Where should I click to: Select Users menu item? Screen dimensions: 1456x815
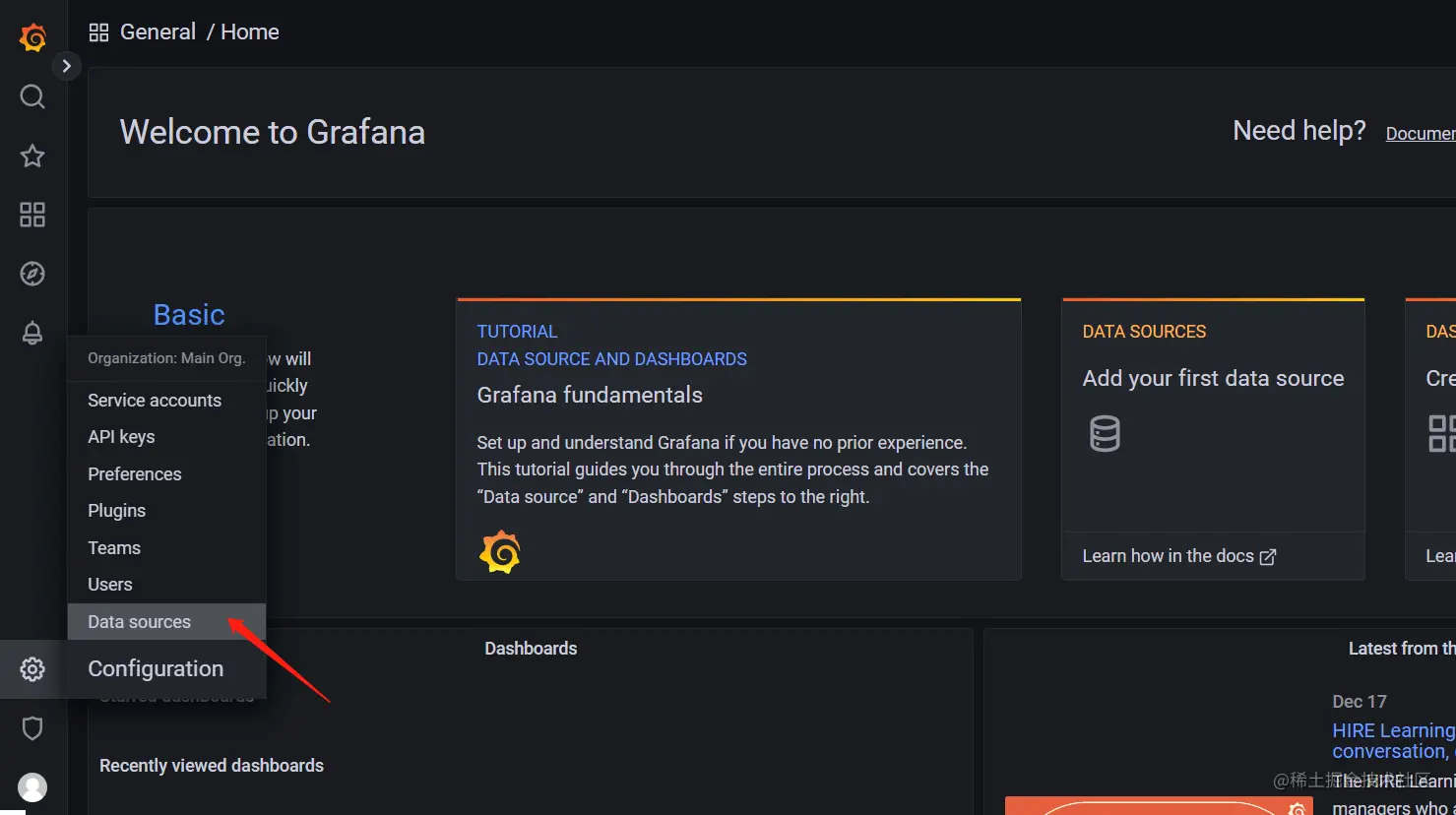click(x=166, y=585)
